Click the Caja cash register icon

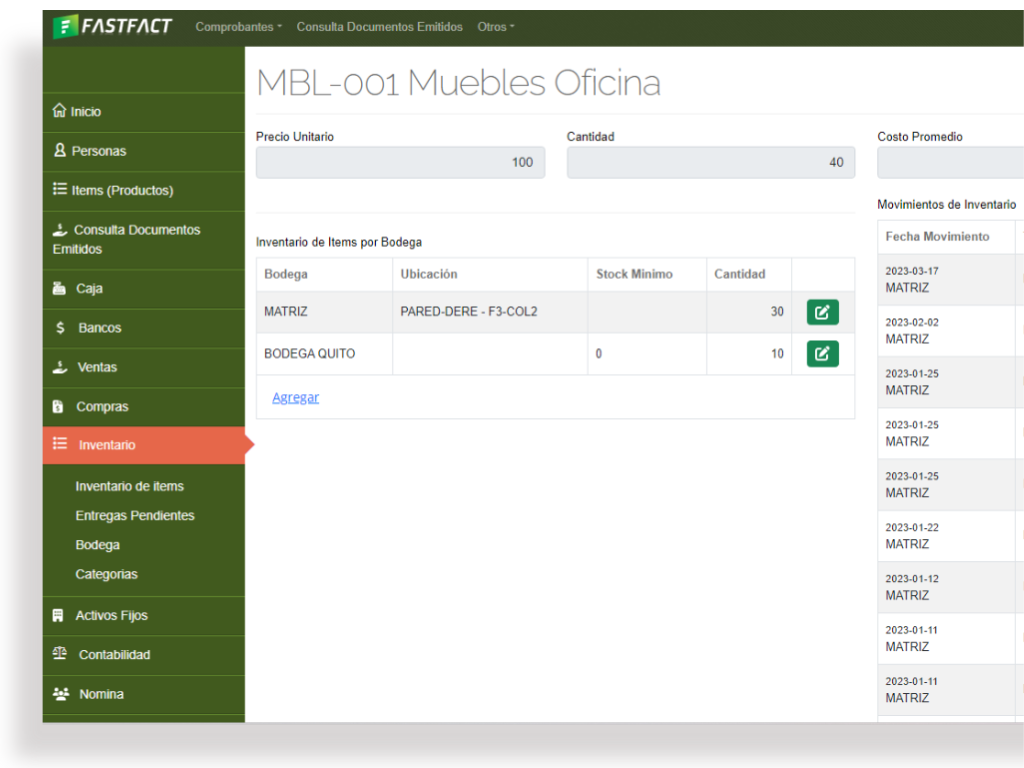(59, 287)
